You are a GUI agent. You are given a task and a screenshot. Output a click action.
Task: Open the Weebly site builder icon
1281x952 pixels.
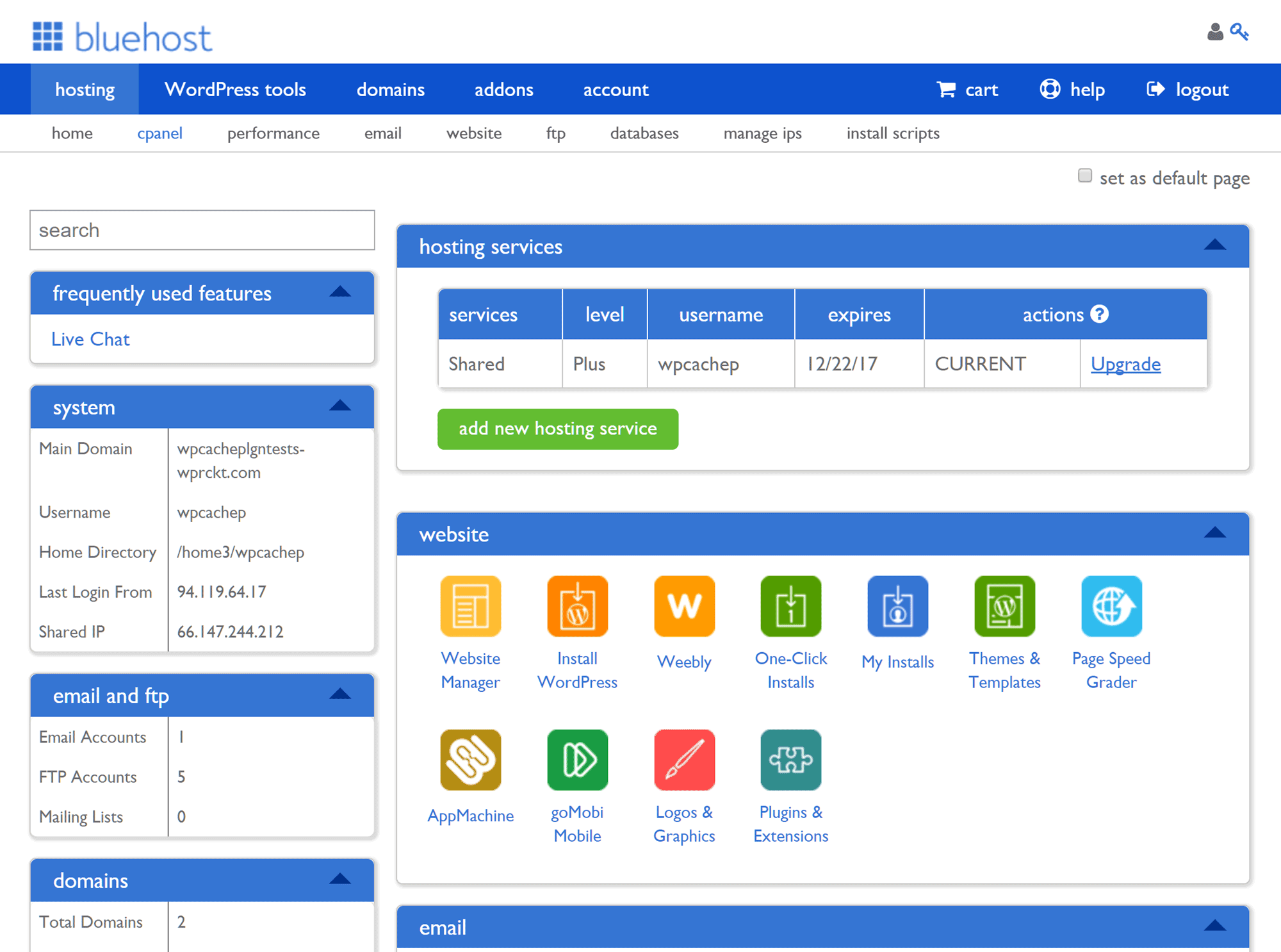tap(684, 606)
